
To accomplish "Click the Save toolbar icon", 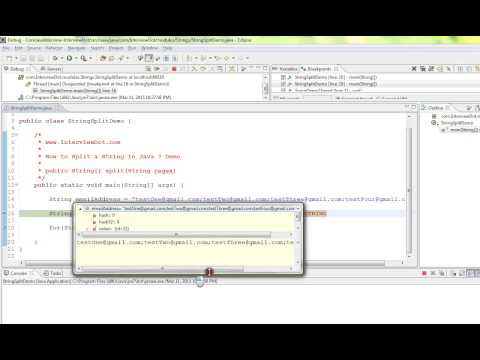I will [x=24, y=58].
